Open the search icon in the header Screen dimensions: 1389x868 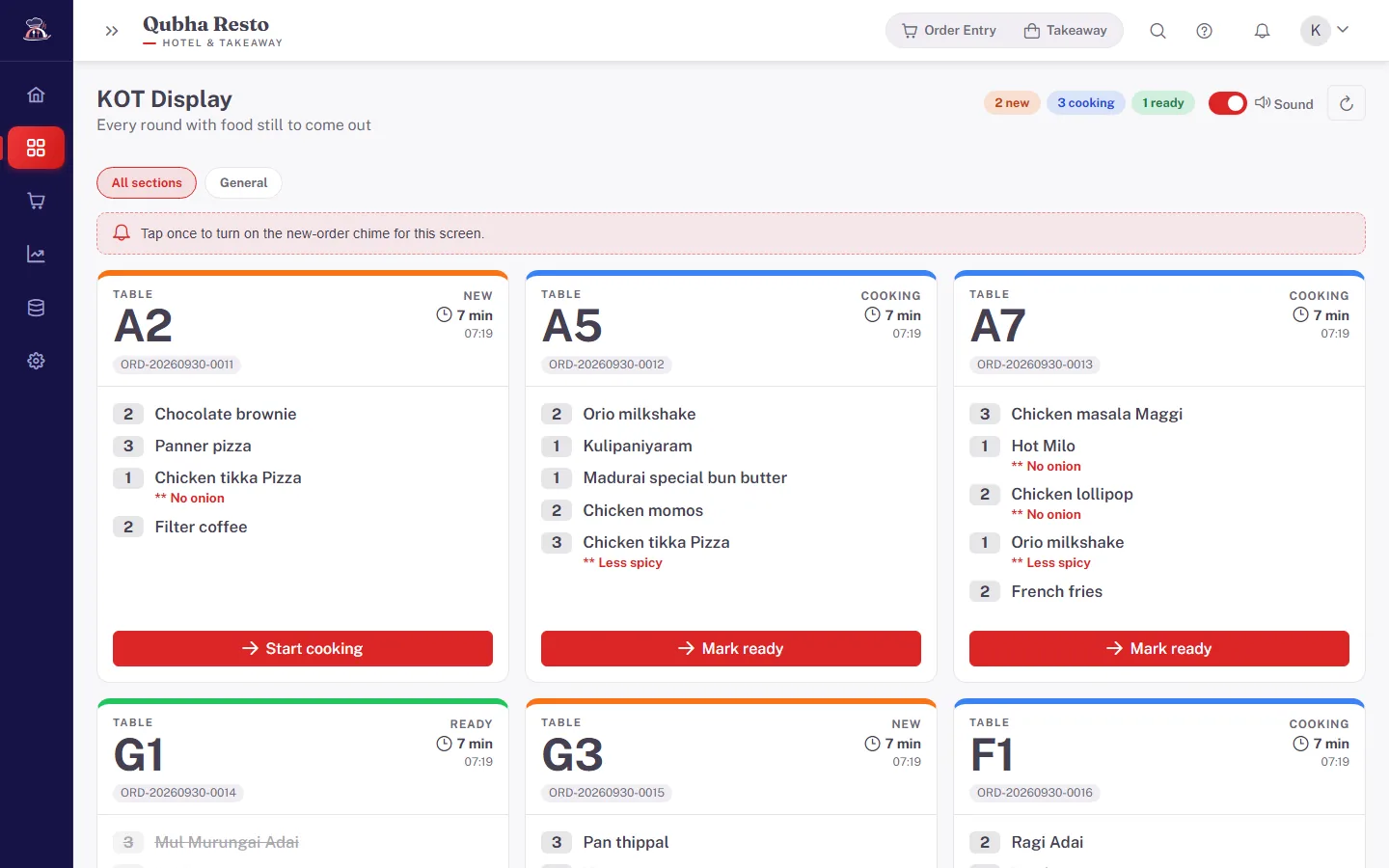[1157, 31]
